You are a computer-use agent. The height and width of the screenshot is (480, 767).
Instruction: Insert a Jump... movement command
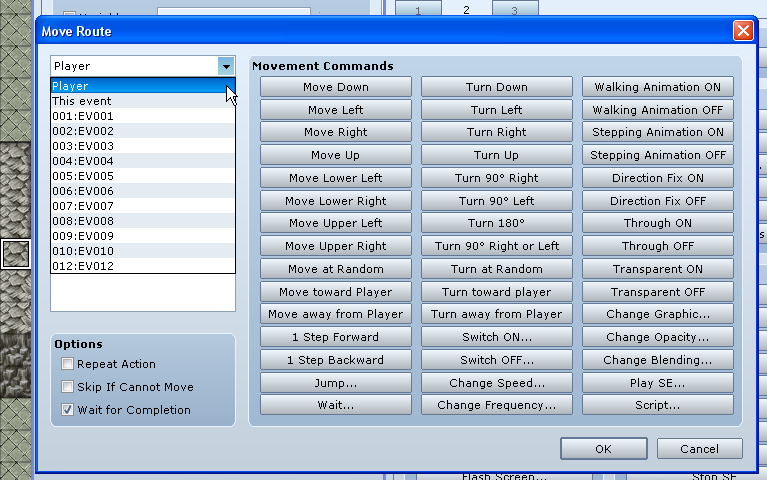tap(336, 383)
